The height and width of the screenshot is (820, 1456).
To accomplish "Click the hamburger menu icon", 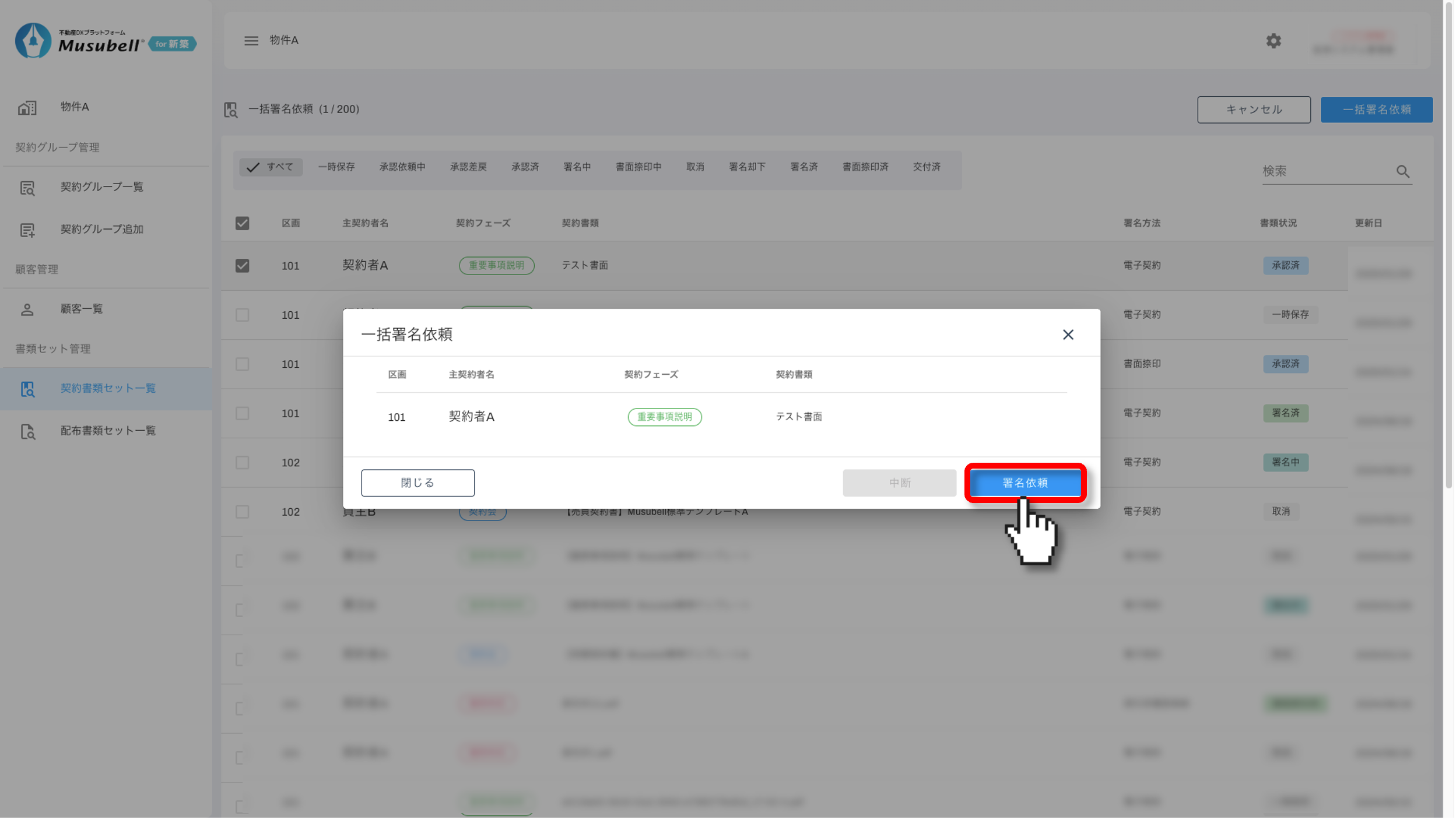I will 251,41.
